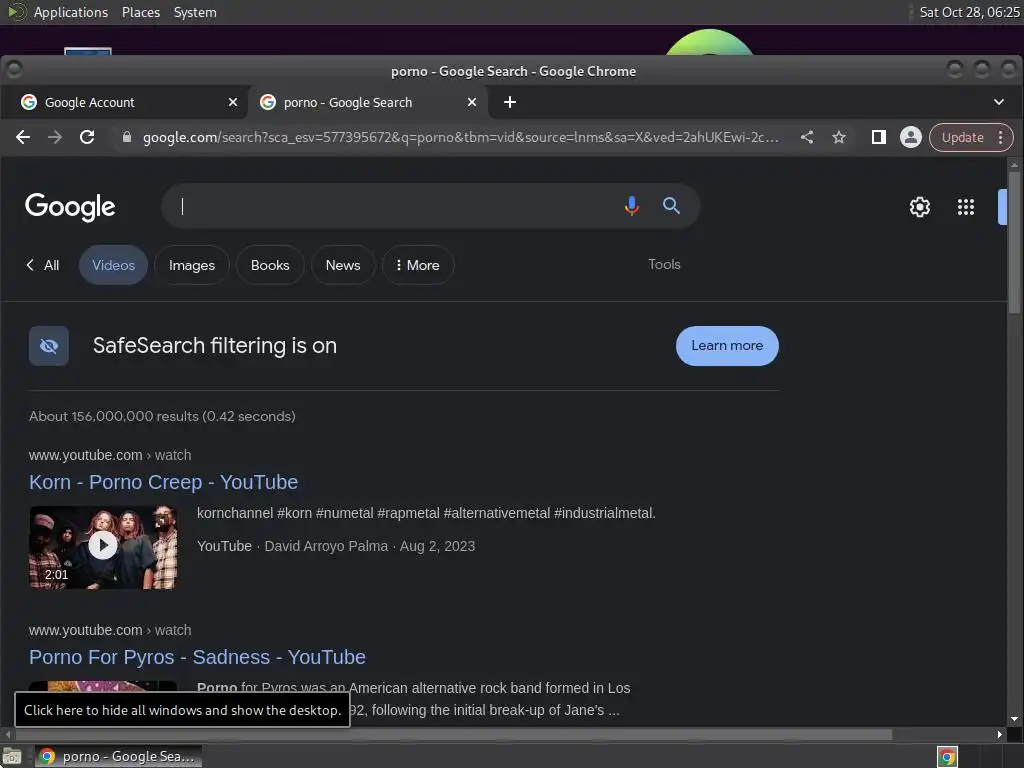Close the Google Account tab
Viewport: 1024px width, 768px height.
click(x=233, y=103)
